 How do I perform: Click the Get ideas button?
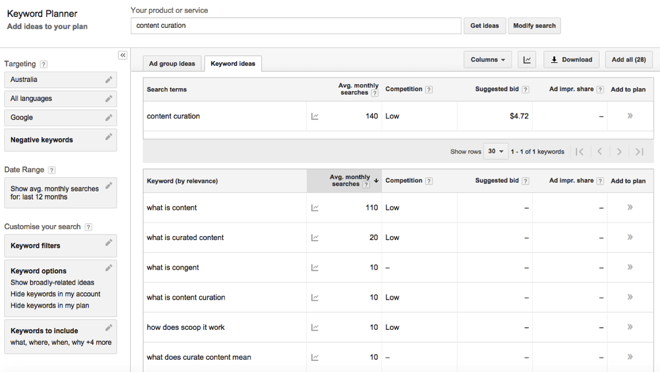click(484, 26)
